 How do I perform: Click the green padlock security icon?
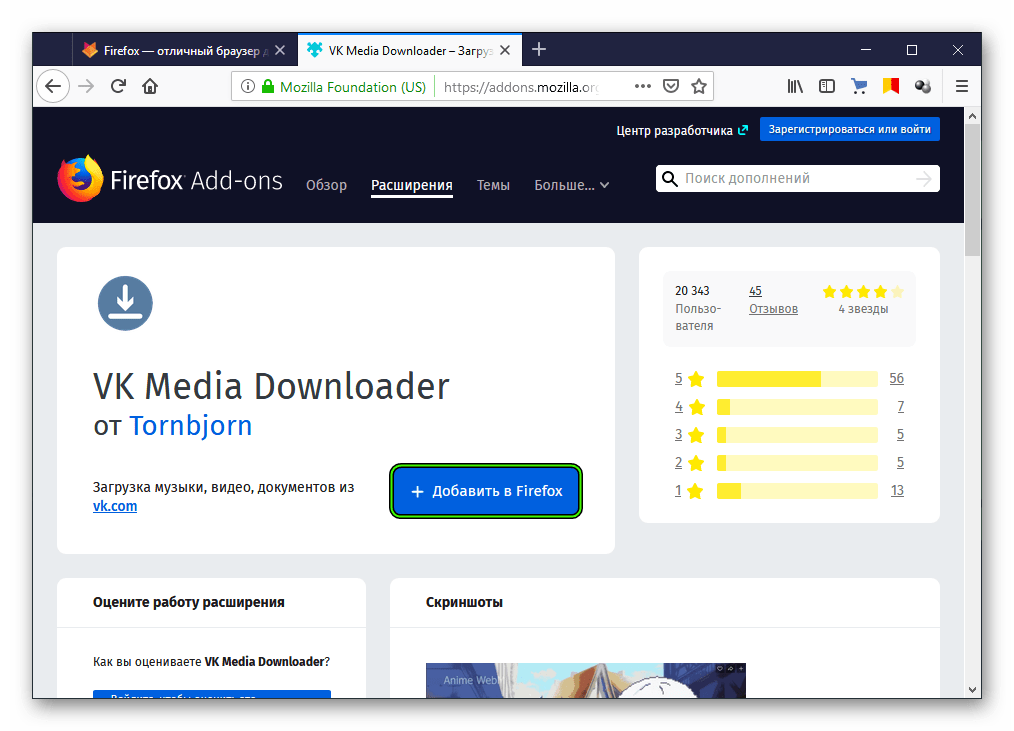click(268, 86)
